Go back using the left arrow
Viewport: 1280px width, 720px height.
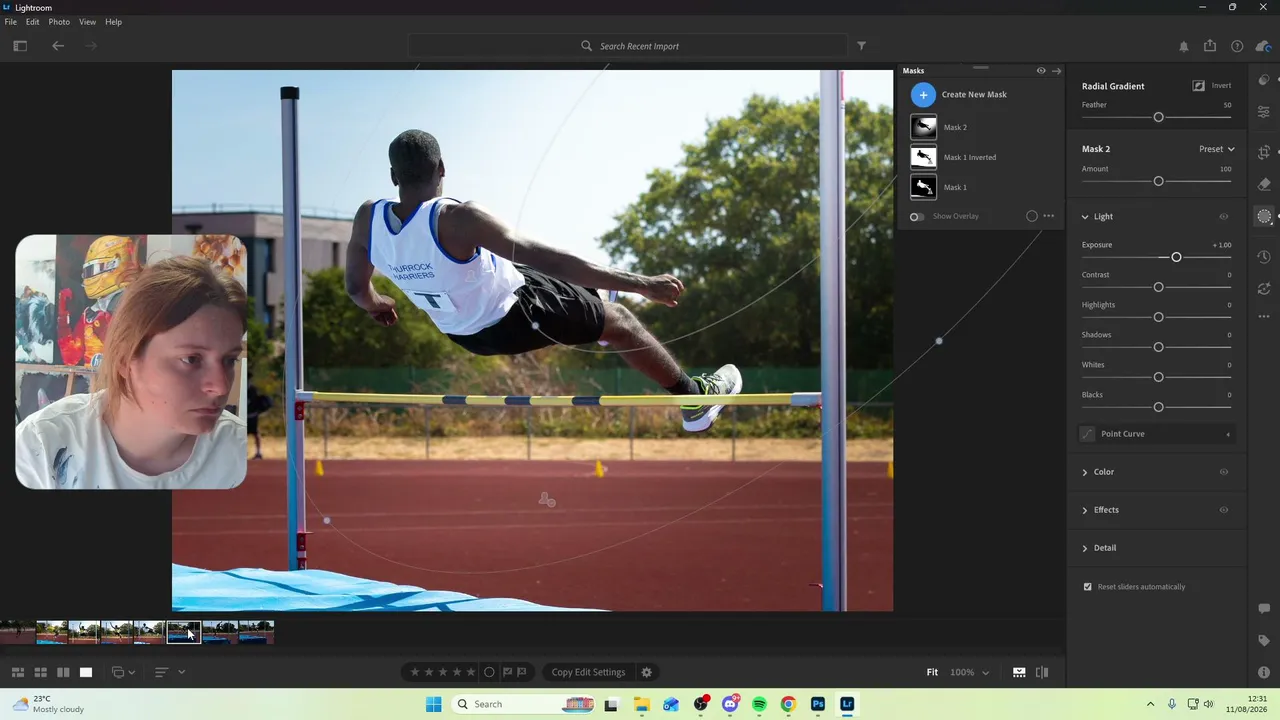tap(58, 46)
